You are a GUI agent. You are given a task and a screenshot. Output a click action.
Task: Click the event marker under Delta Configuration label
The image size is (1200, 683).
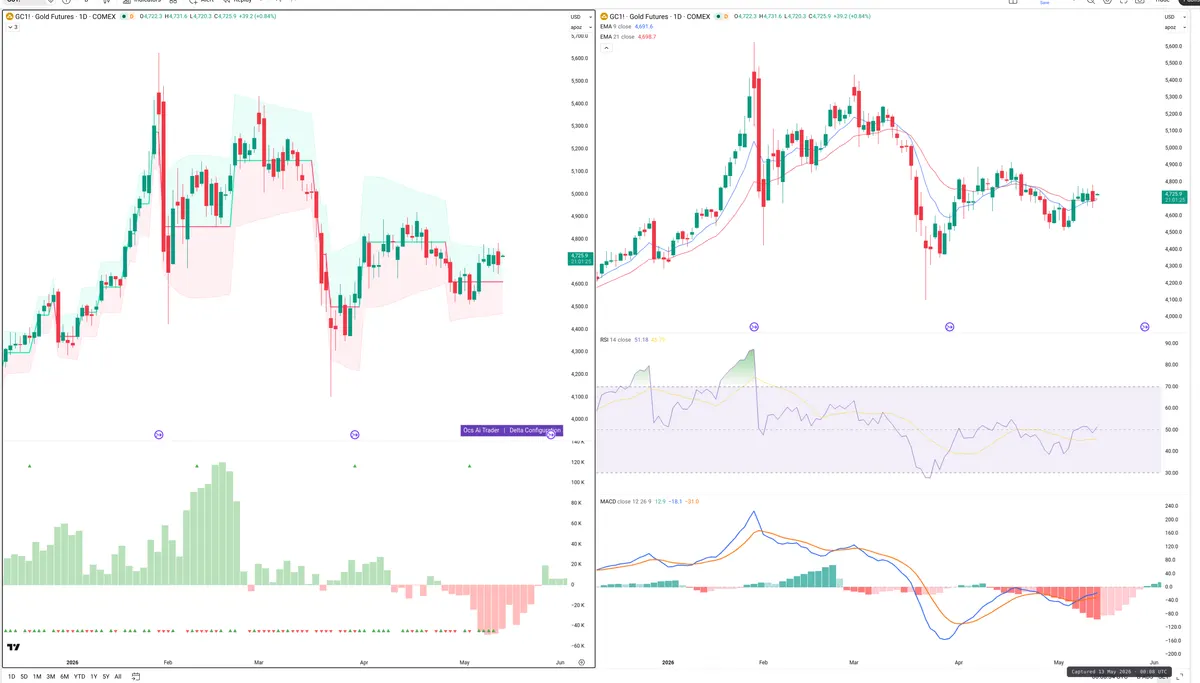point(550,435)
